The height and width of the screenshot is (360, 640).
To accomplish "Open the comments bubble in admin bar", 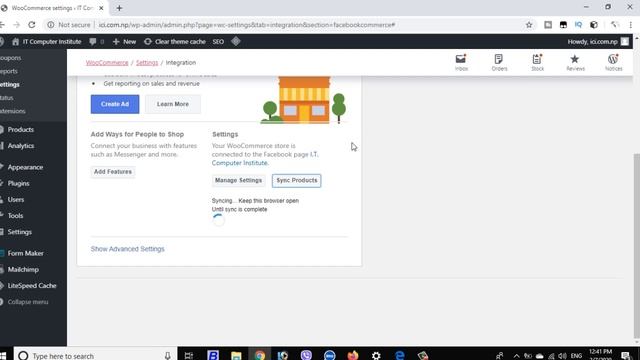I will coord(93,42).
